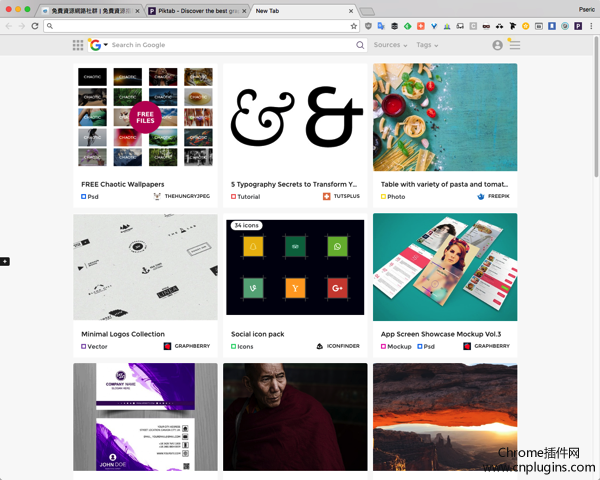
Task: Click the yellow star circle extension icon
Action: click(525, 26)
